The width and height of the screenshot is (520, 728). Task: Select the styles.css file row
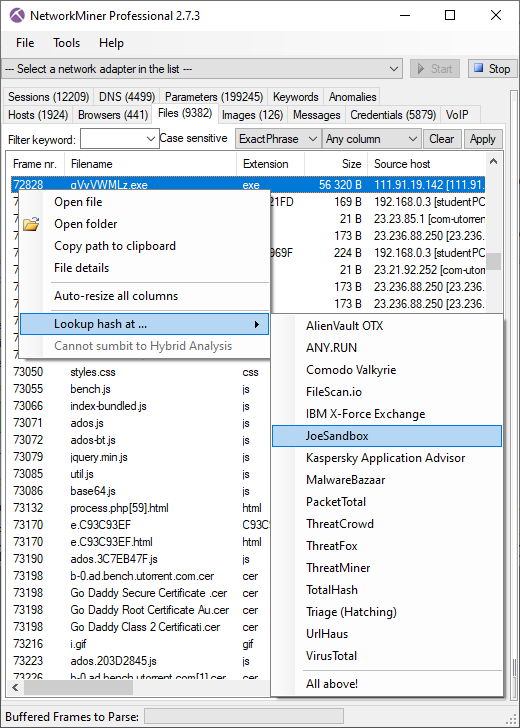139,372
